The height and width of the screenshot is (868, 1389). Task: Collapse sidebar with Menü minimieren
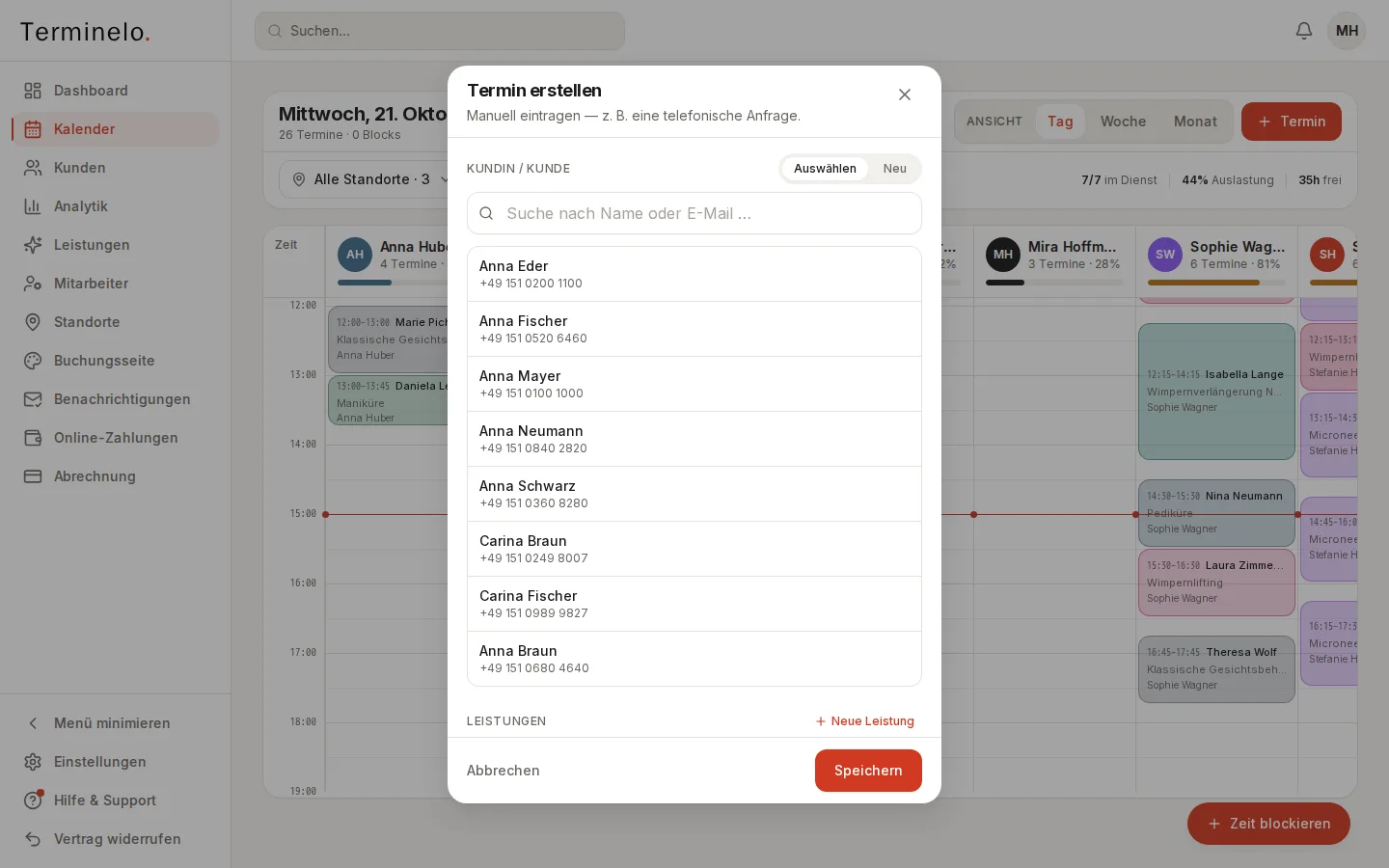116,723
